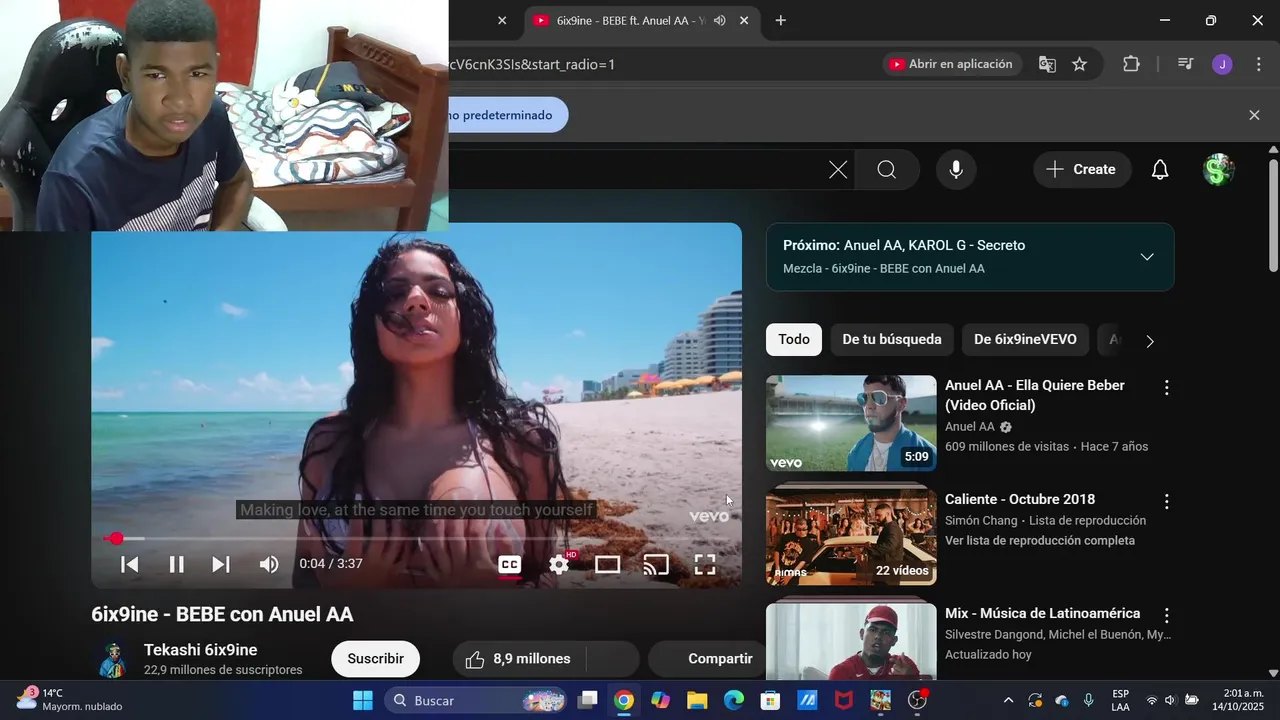Skip to the next video in the player
Viewport: 1280px width, 720px height.
(x=221, y=564)
